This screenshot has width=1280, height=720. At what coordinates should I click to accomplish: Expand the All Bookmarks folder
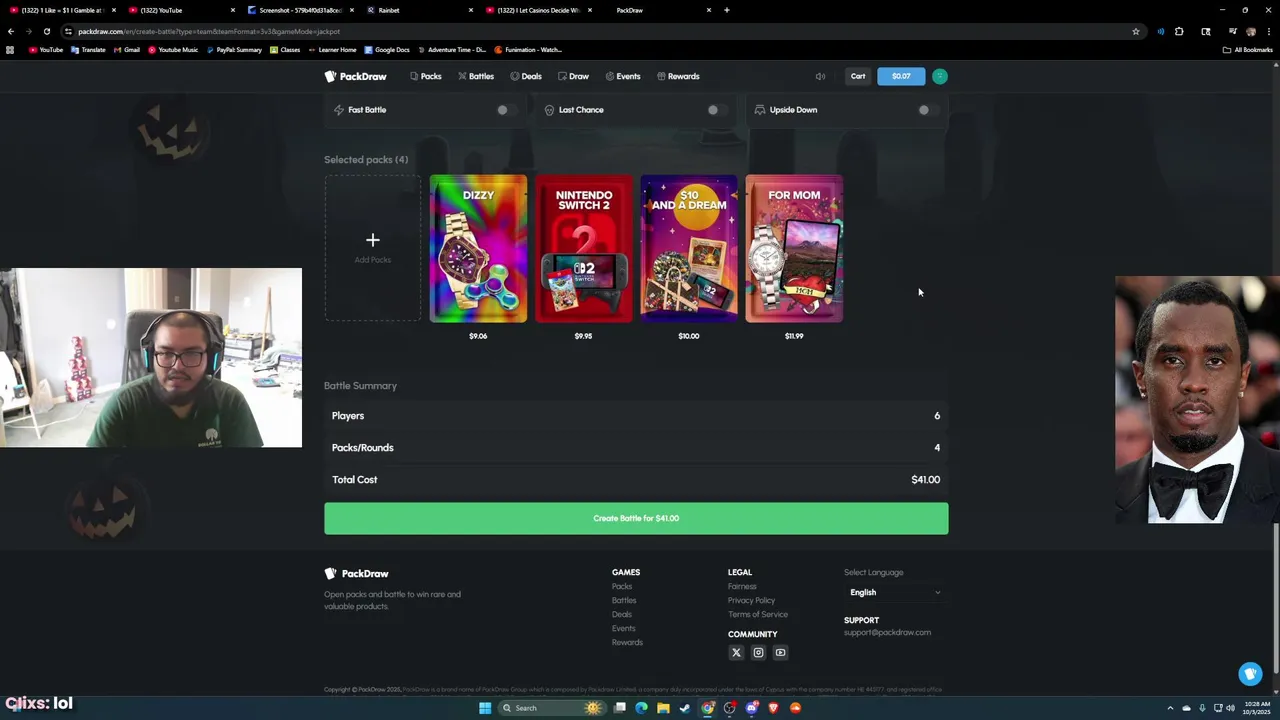tap(1248, 49)
